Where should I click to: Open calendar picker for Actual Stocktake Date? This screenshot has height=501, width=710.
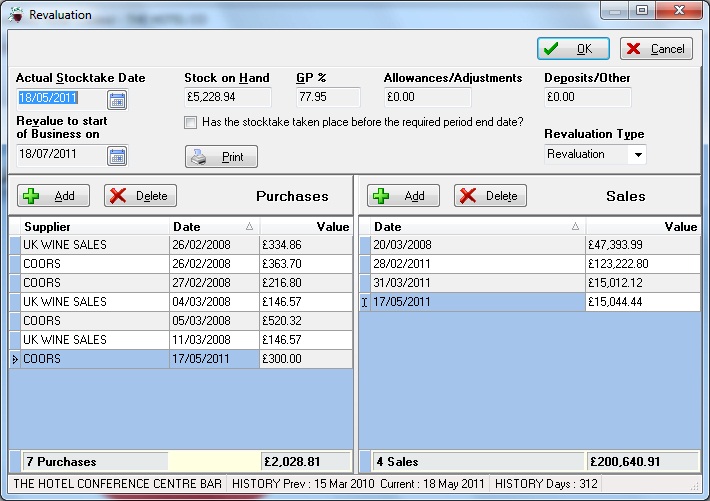[117, 99]
